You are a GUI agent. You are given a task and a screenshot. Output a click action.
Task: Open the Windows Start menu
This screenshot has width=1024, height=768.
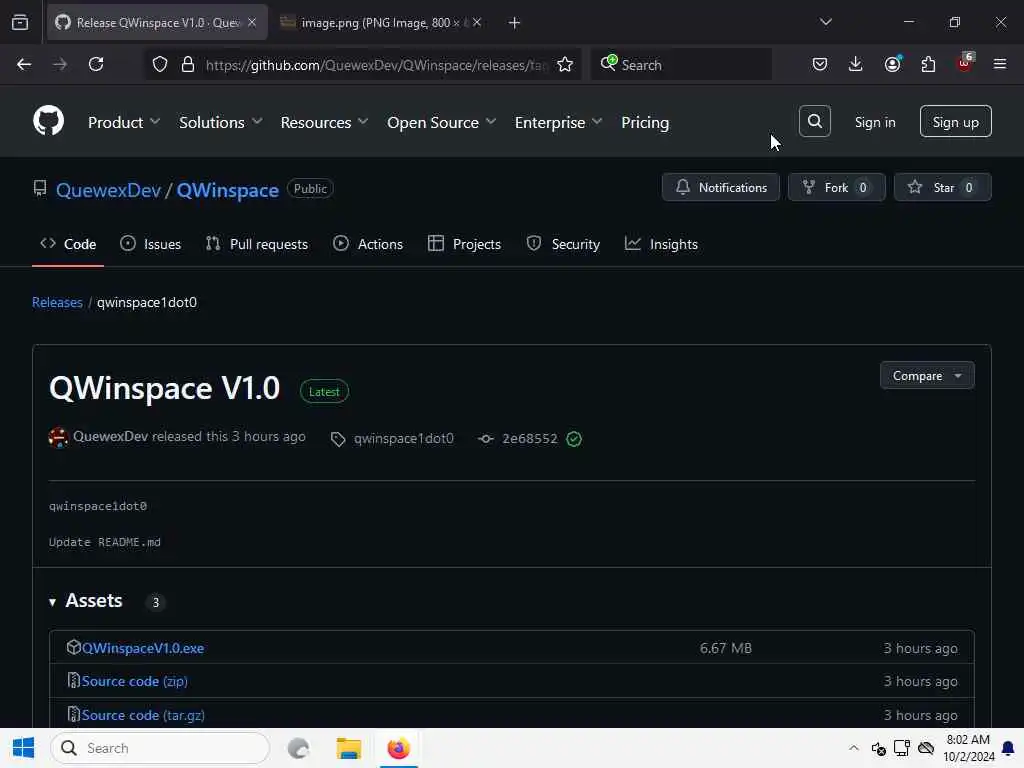click(x=23, y=748)
